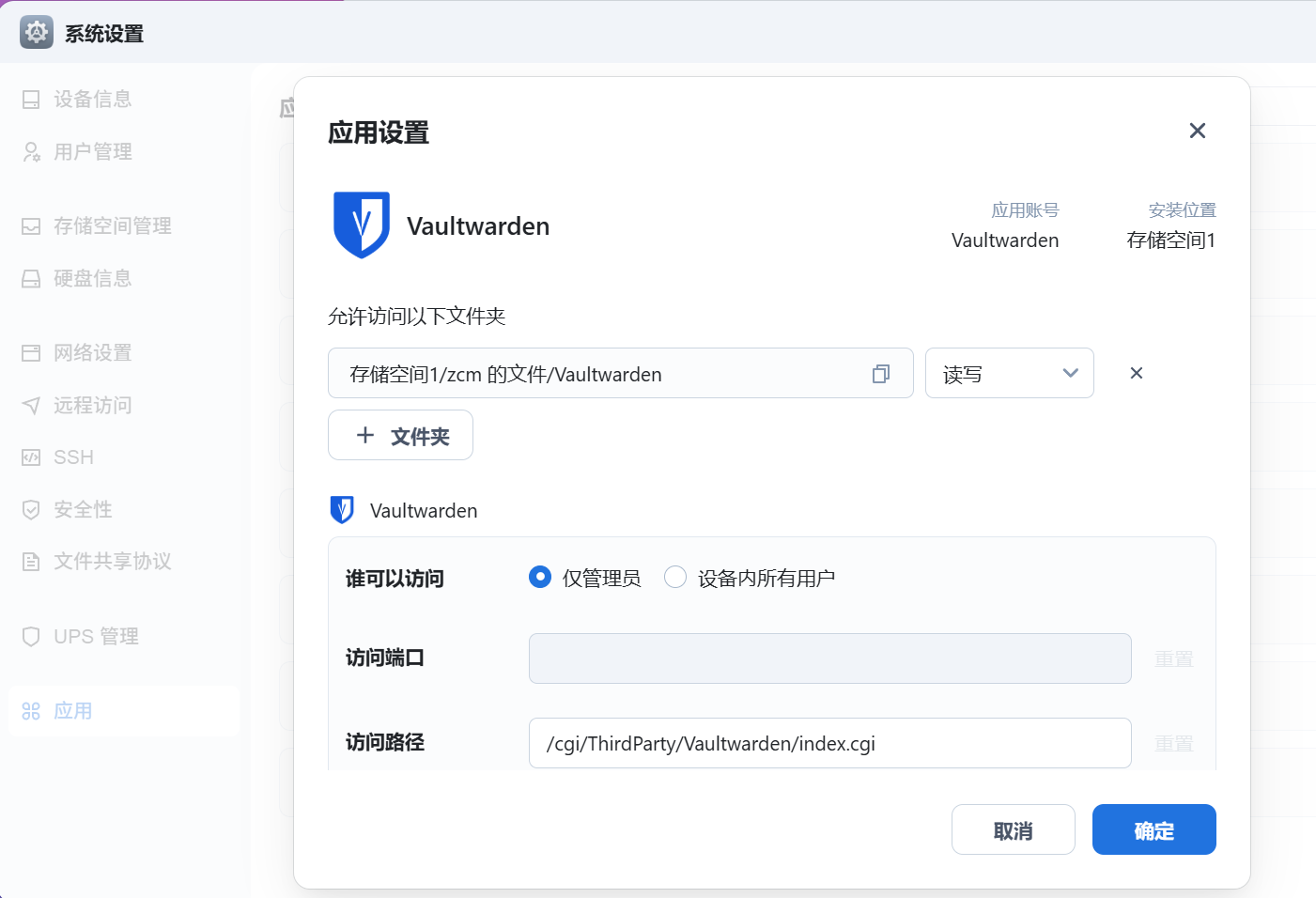Viewport: 1316px width, 898px height.
Task: Click the 谁可以访问 label
Action: (x=395, y=579)
